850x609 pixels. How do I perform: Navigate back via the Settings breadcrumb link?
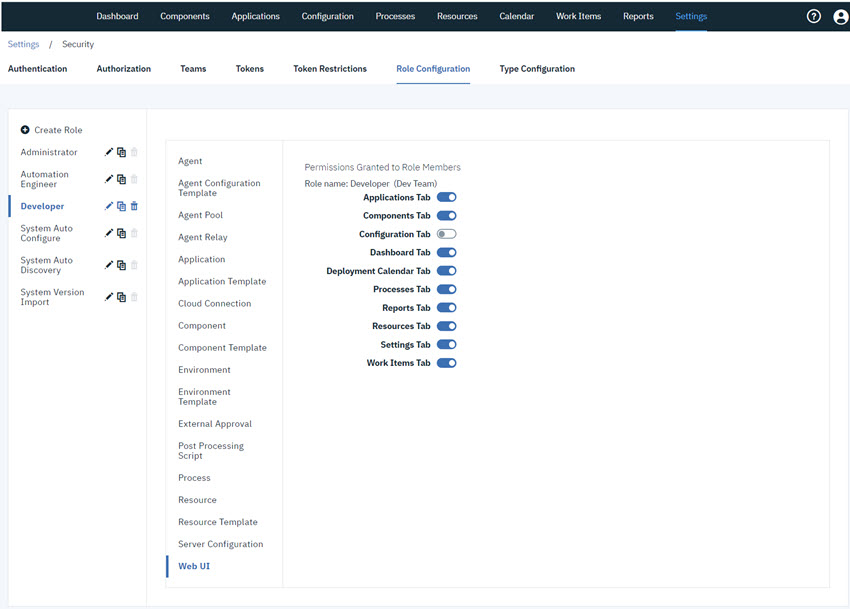23,44
